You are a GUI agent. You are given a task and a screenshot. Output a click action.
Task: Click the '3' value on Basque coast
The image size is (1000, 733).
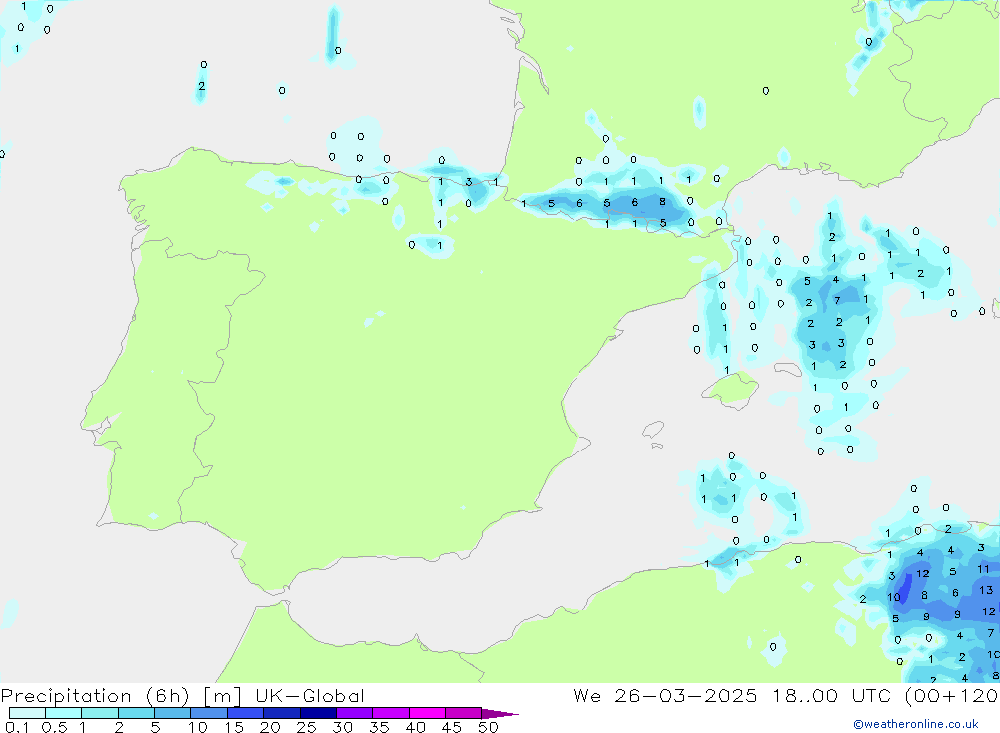pyautogui.click(x=469, y=182)
